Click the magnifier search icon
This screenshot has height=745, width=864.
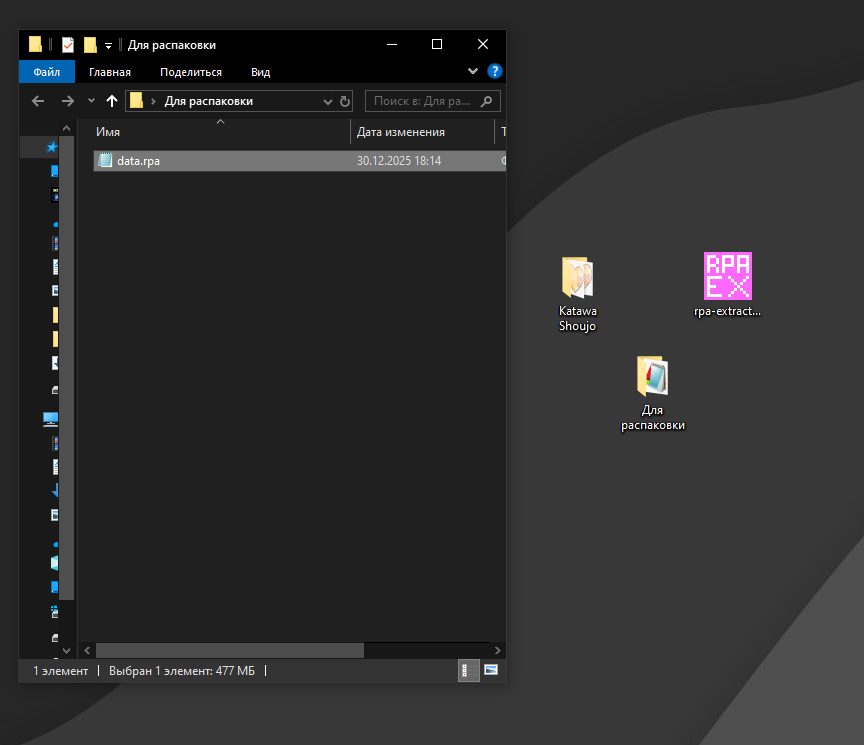coord(486,101)
